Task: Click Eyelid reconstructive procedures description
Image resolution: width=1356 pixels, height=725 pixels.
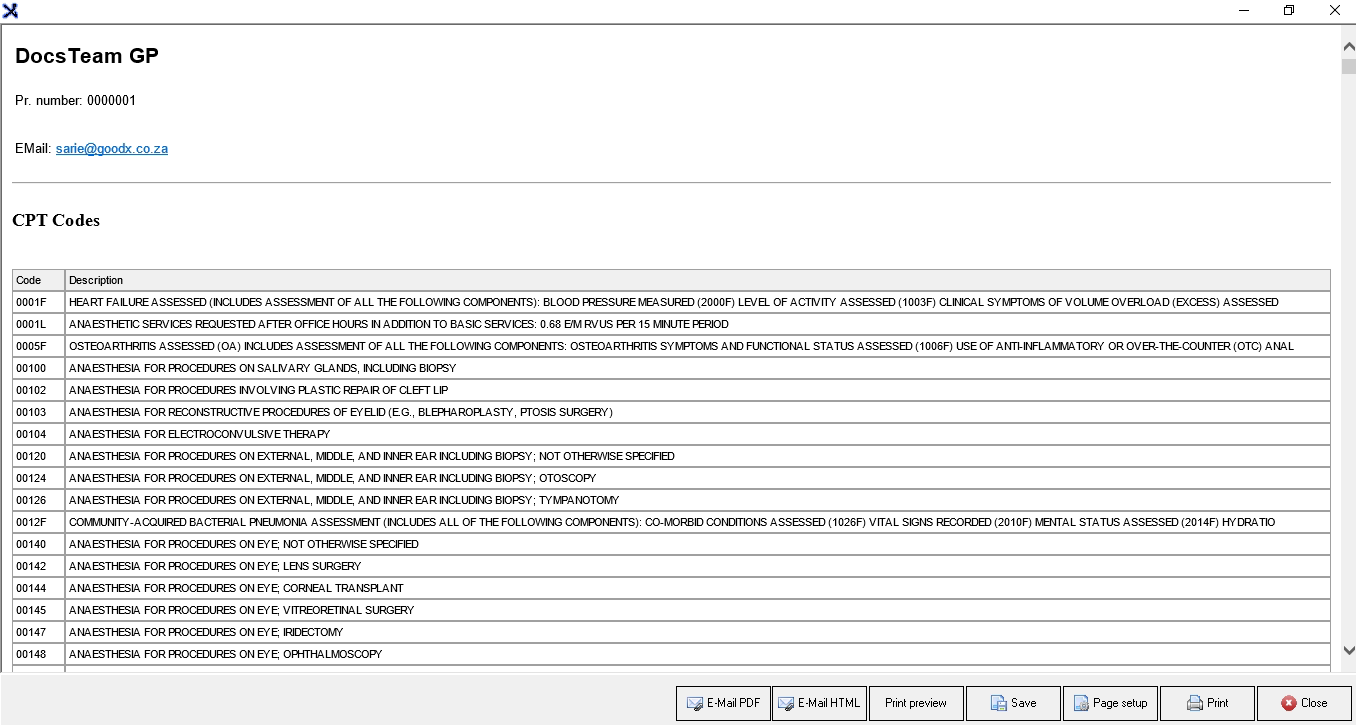Action: (x=698, y=412)
